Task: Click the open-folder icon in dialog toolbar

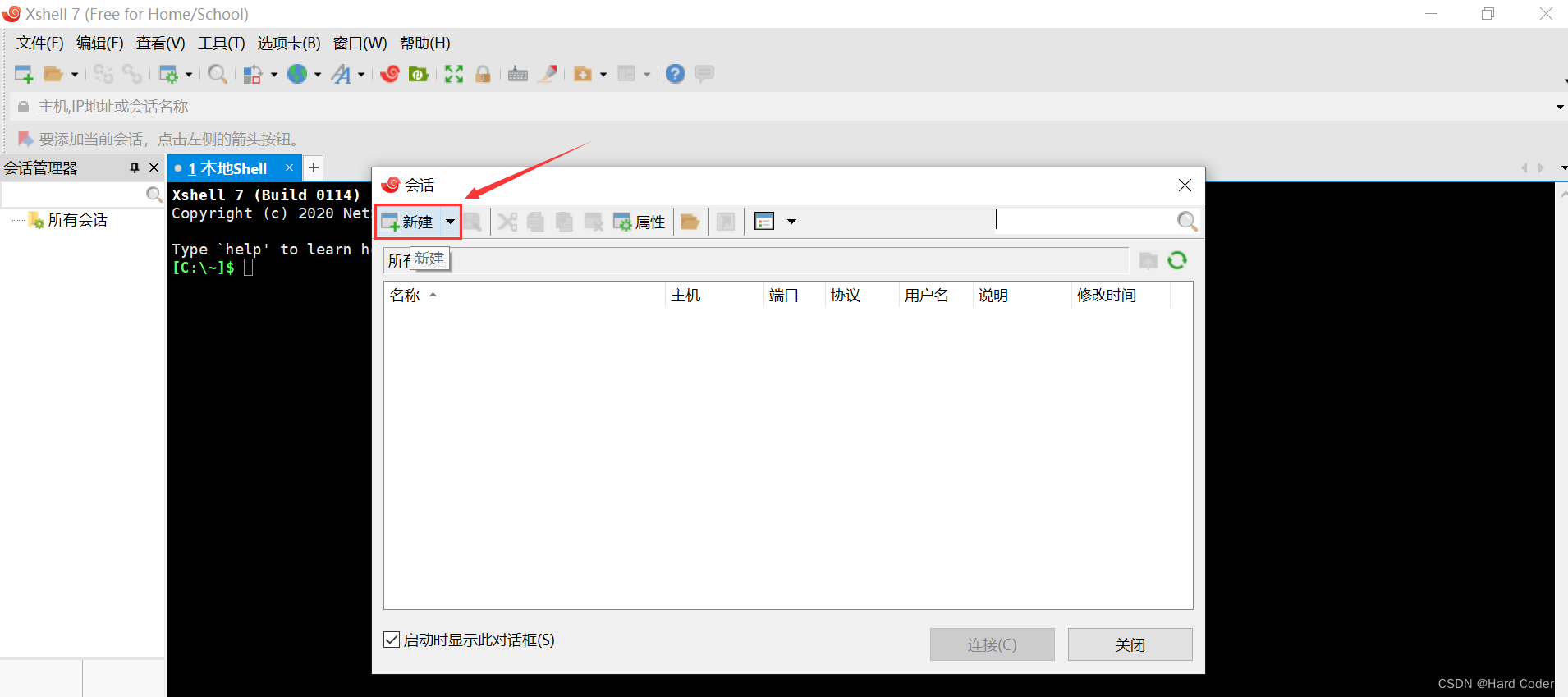Action: coord(690,222)
